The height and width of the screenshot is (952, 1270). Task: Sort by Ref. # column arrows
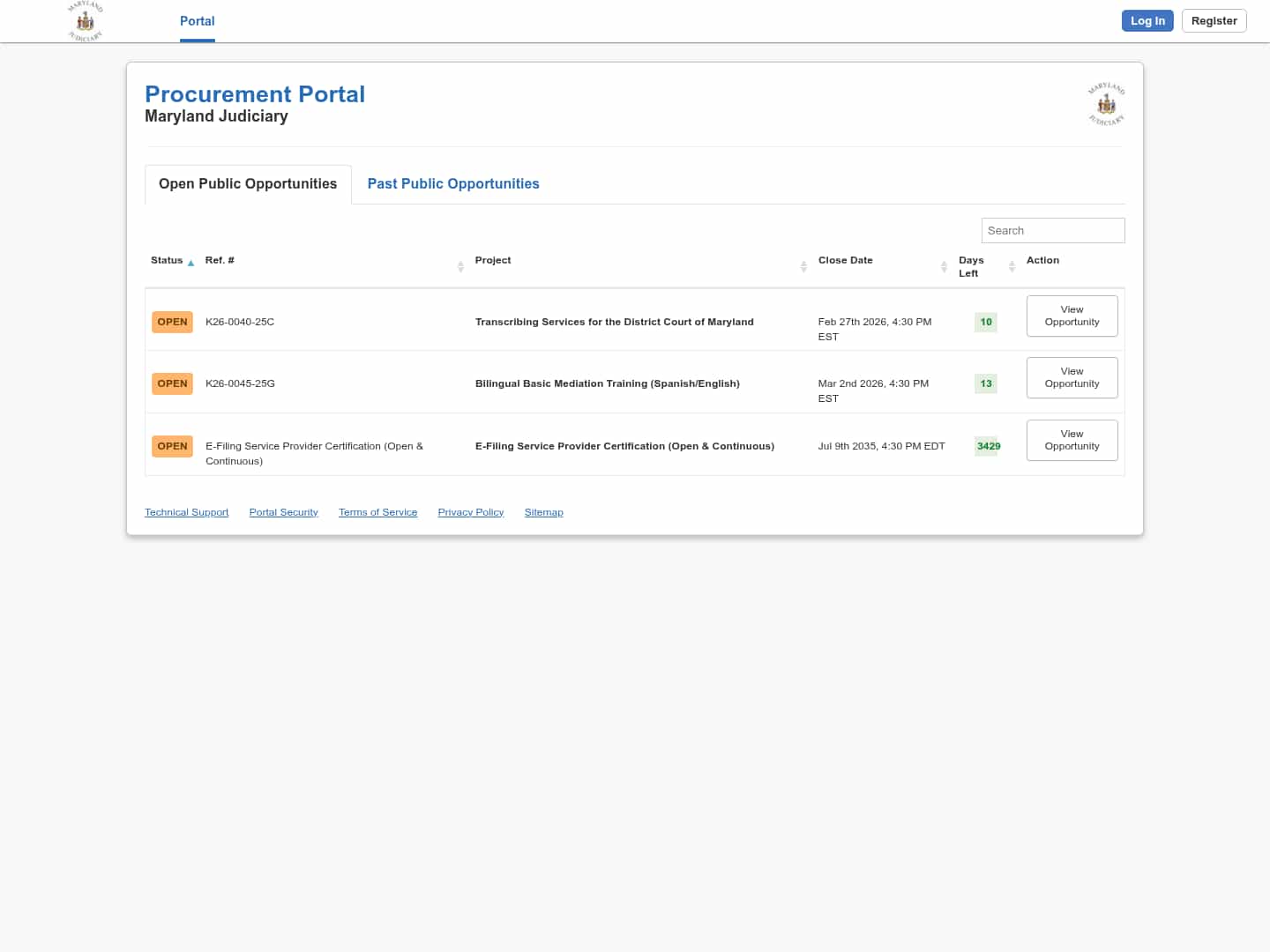point(460,266)
